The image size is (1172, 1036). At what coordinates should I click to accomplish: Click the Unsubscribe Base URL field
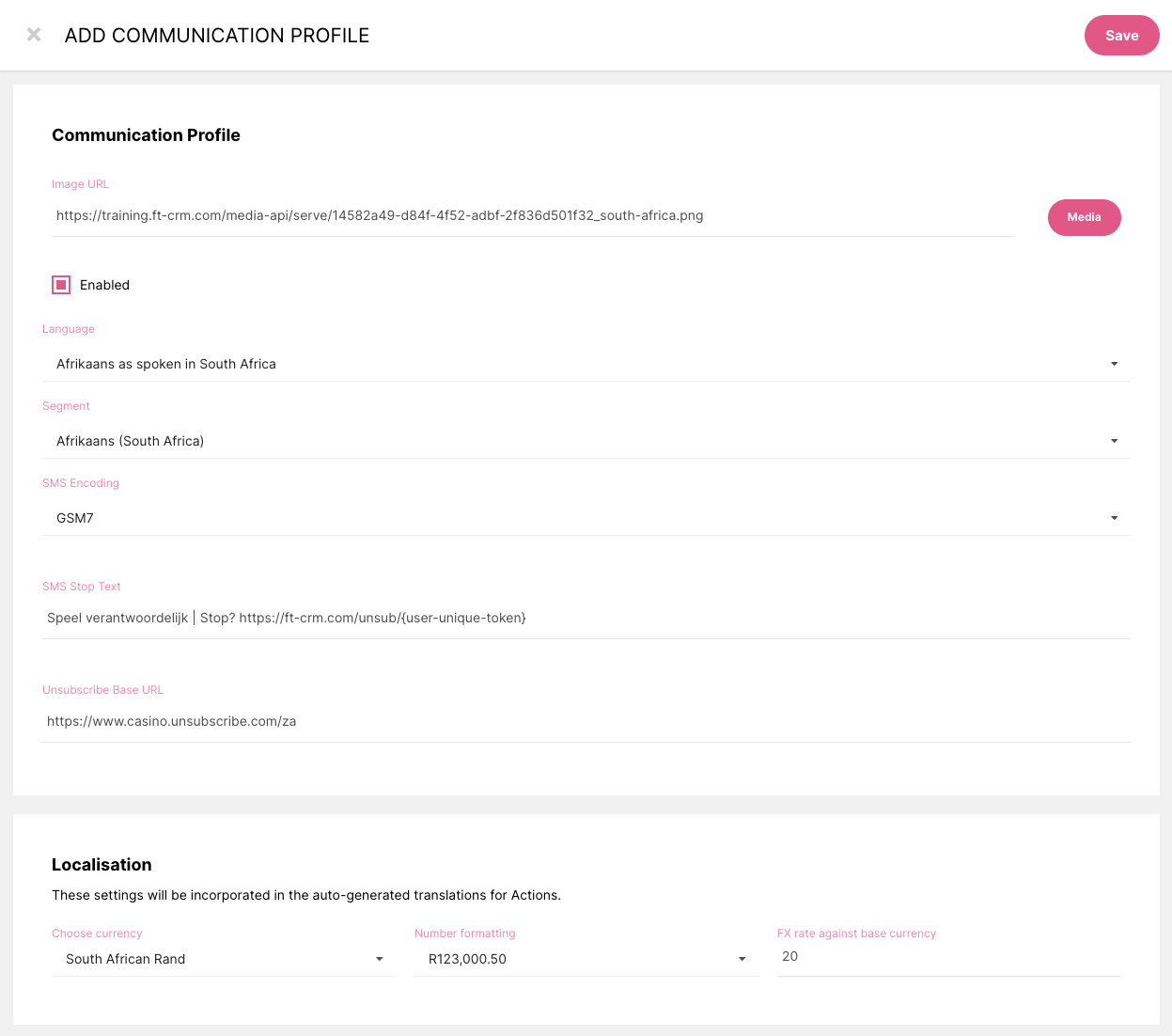pos(585,721)
